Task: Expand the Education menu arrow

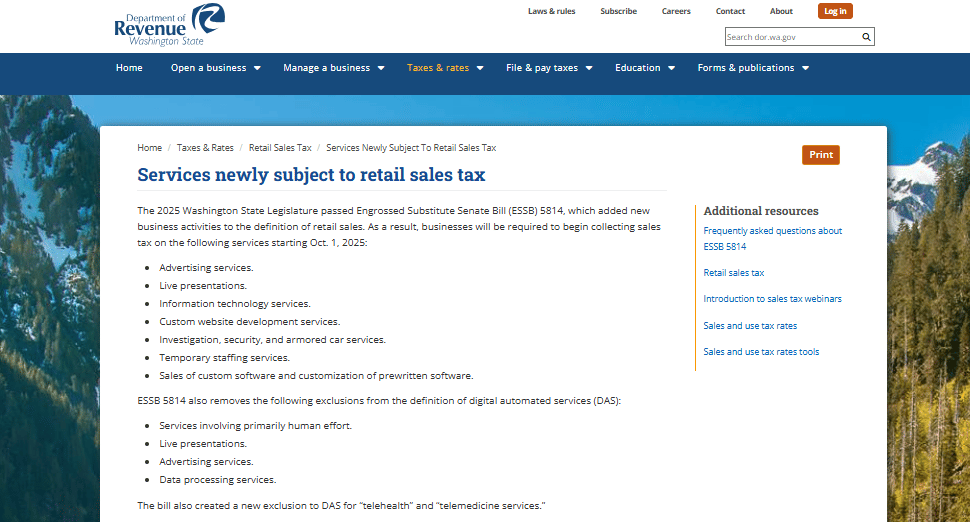Action: pyautogui.click(x=671, y=68)
